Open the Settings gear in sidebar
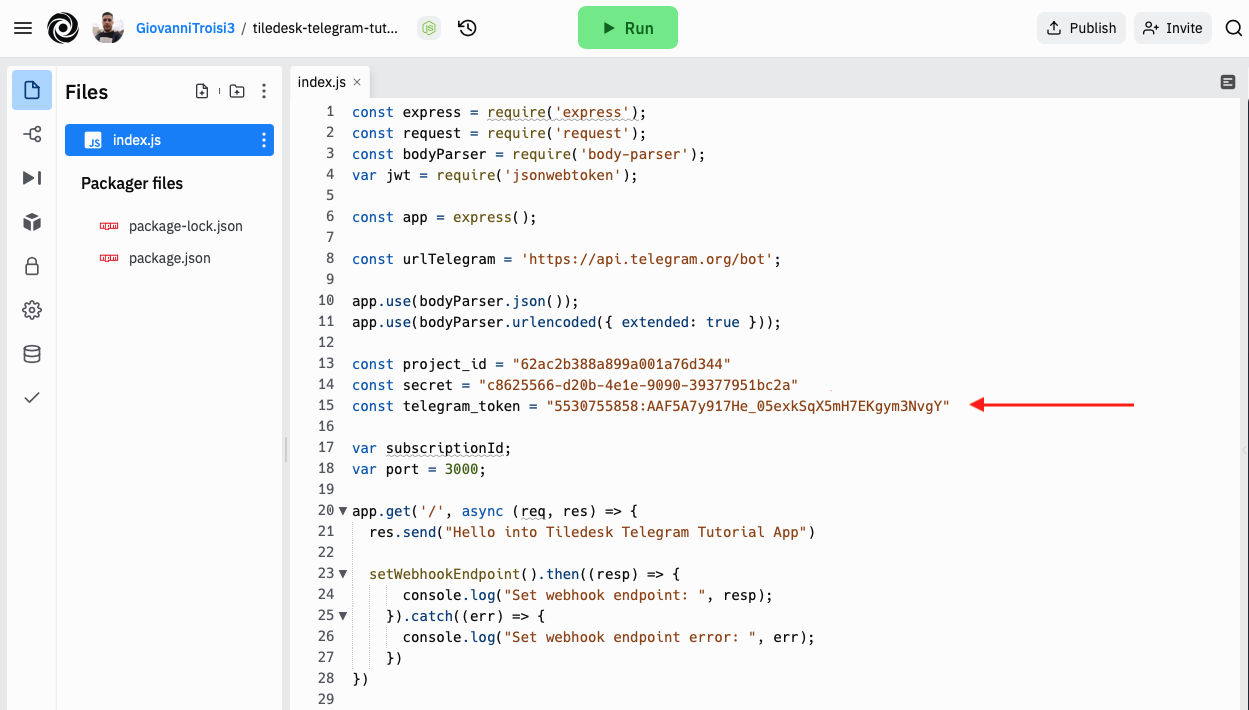Viewport: 1249px width, 710px height. (x=32, y=310)
